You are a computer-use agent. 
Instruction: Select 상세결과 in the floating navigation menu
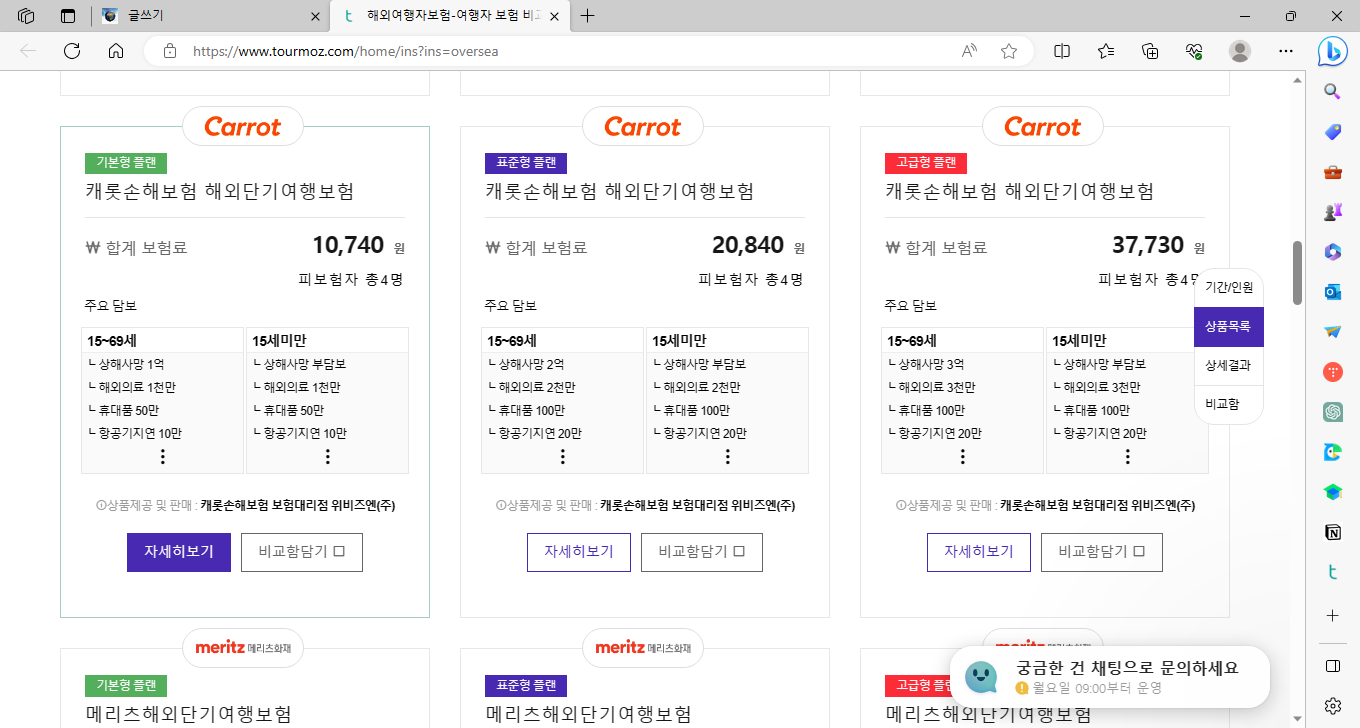click(x=1228, y=364)
